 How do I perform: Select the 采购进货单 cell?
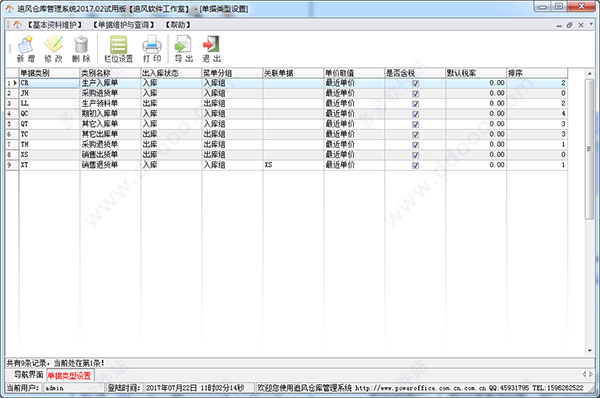(110, 93)
